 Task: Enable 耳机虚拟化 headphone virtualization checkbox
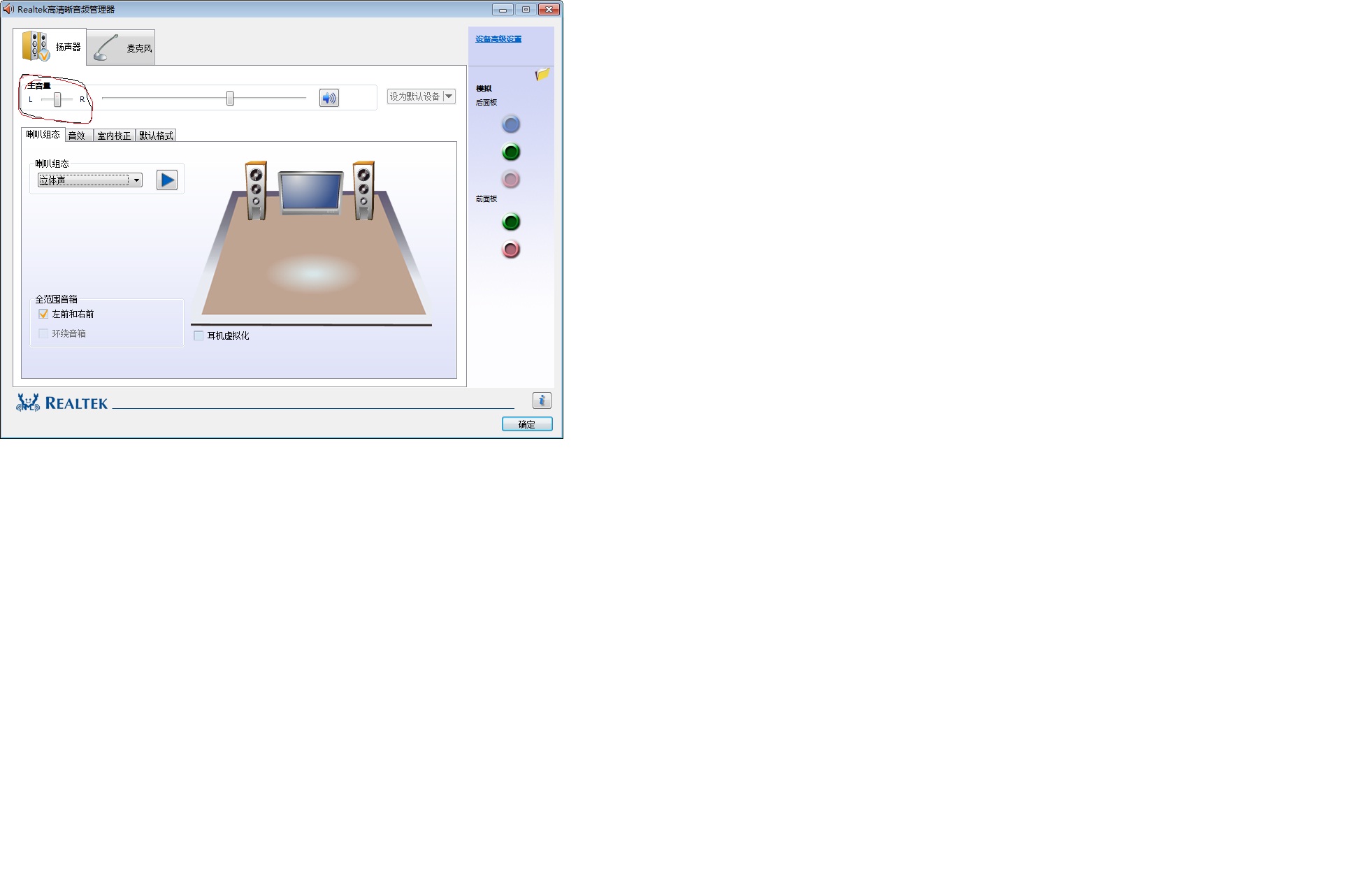click(x=199, y=336)
